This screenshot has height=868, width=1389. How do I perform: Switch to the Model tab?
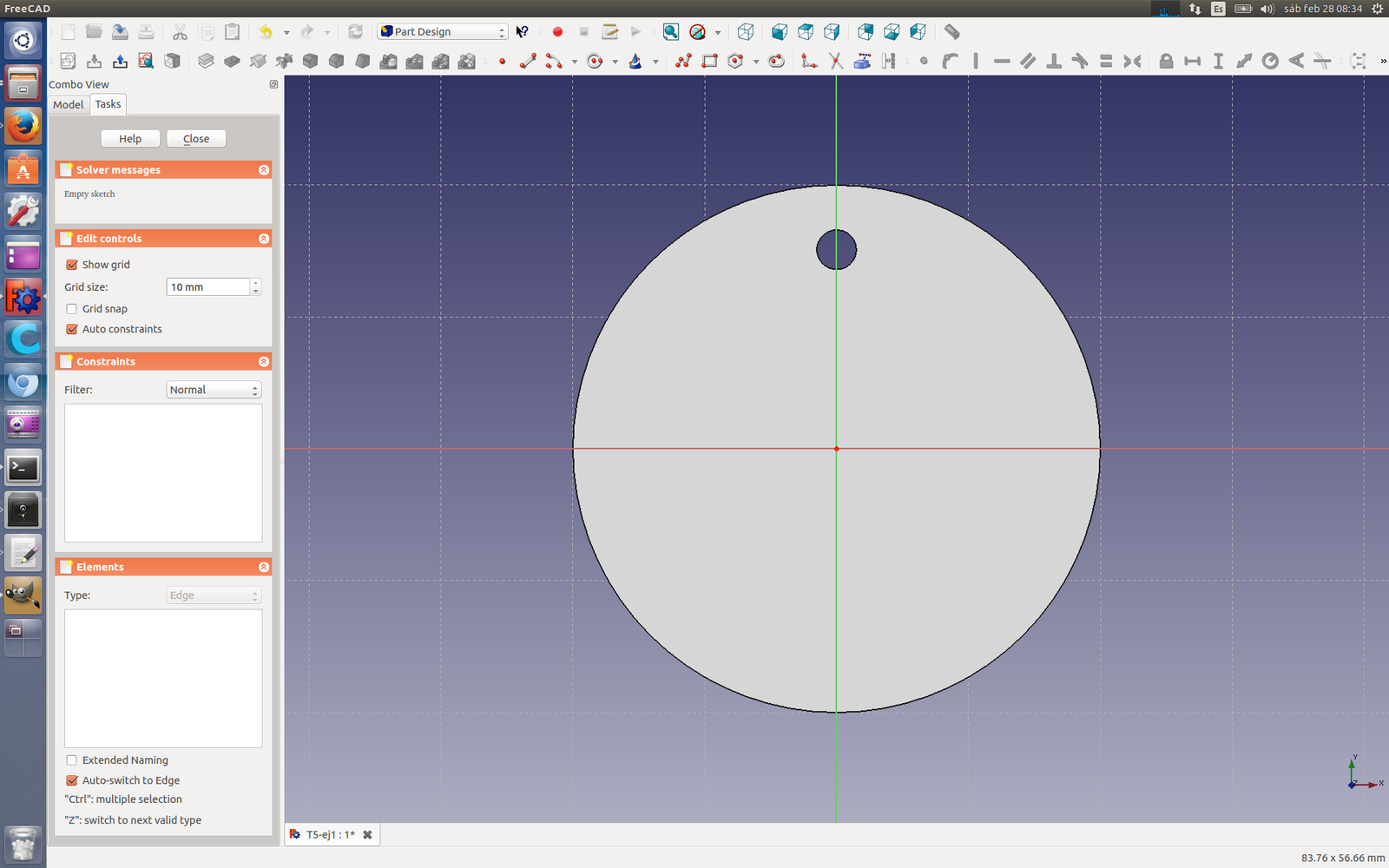[x=69, y=105]
